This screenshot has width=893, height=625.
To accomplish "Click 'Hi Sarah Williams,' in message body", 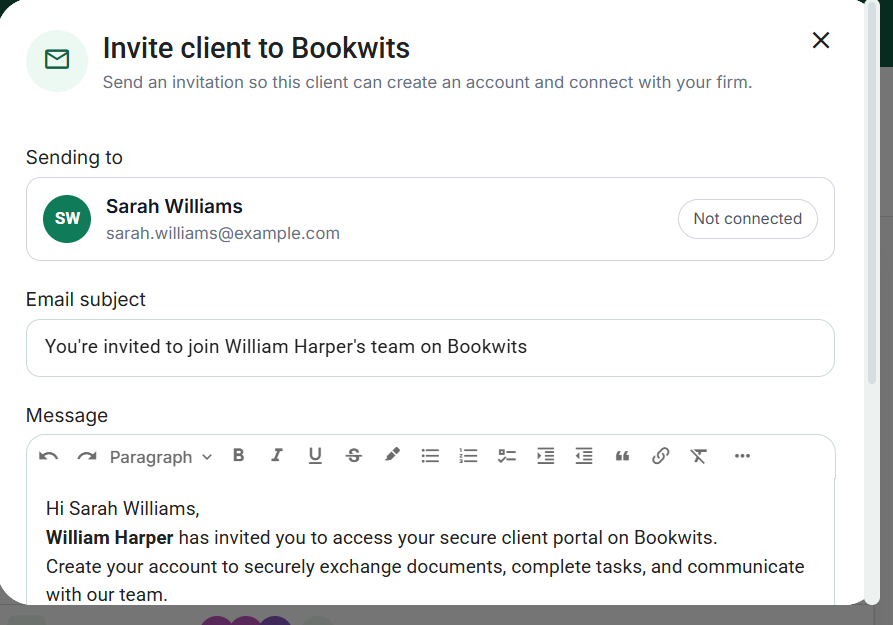I will [122, 508].
